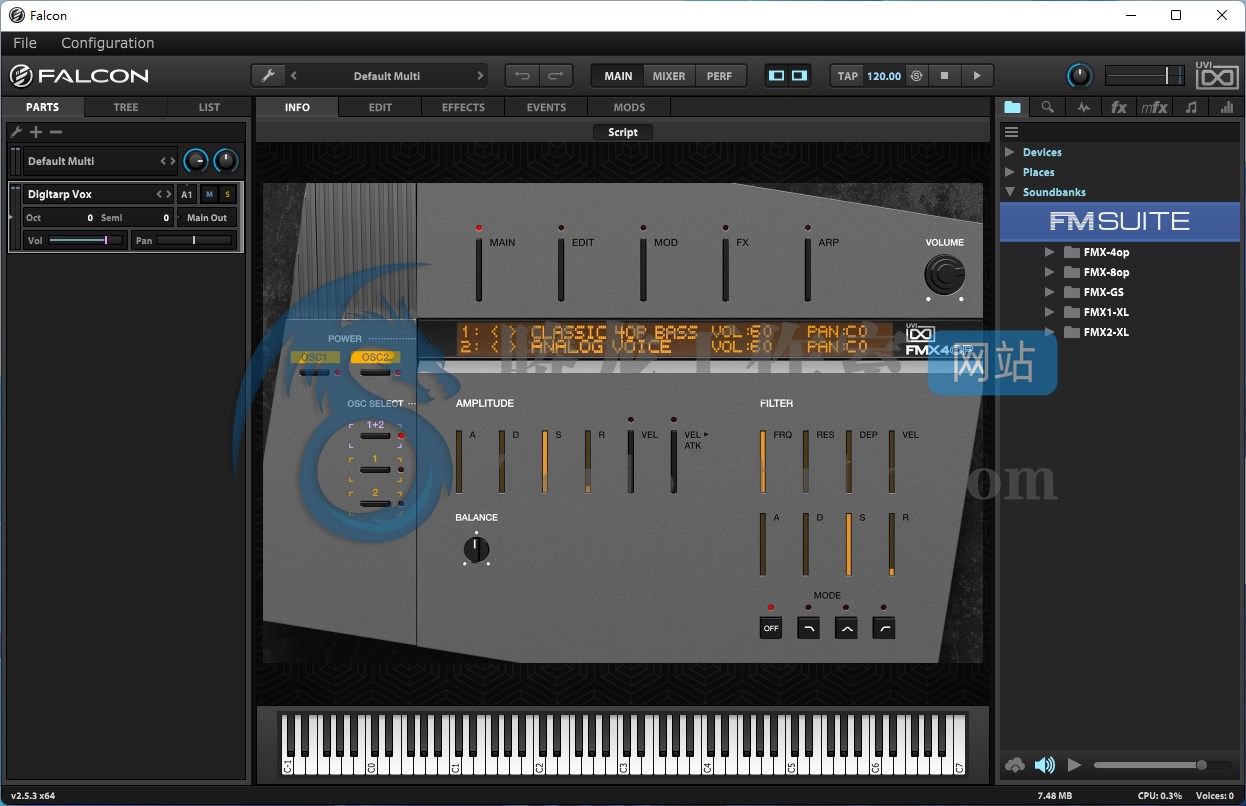The height and width of the screenshot is (806, 1246).
Task: Toggle the right sidebar panel view icon
Action: [x=799, y=76]
